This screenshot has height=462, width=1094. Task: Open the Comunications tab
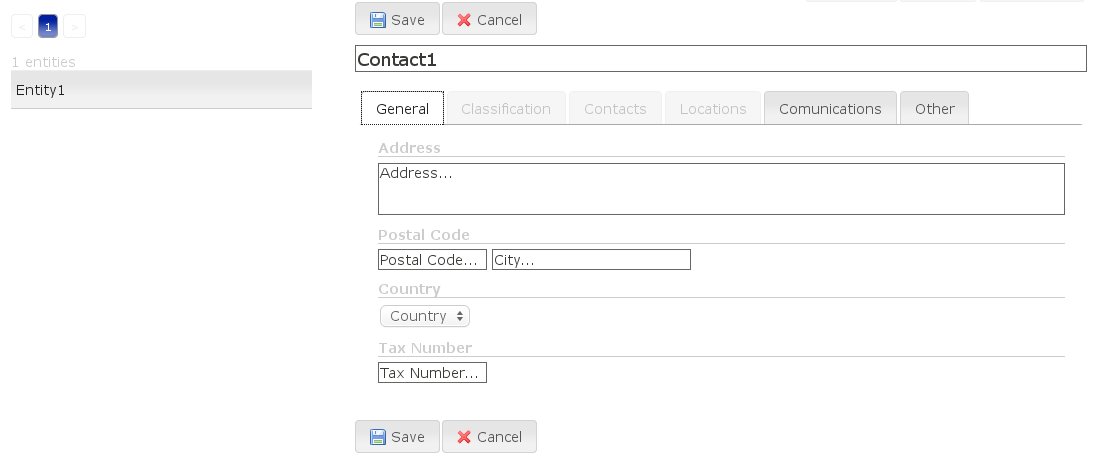[830, 108]
